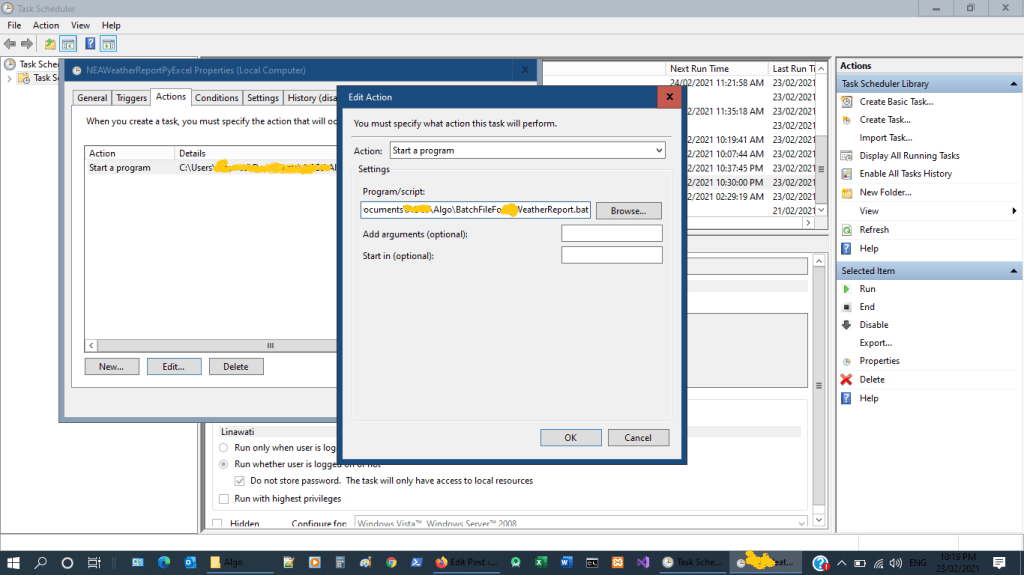This screenshot has height=575, width=1024.
Task: Click the red Delete icon in Actions pane
Action: pos(847,379)
